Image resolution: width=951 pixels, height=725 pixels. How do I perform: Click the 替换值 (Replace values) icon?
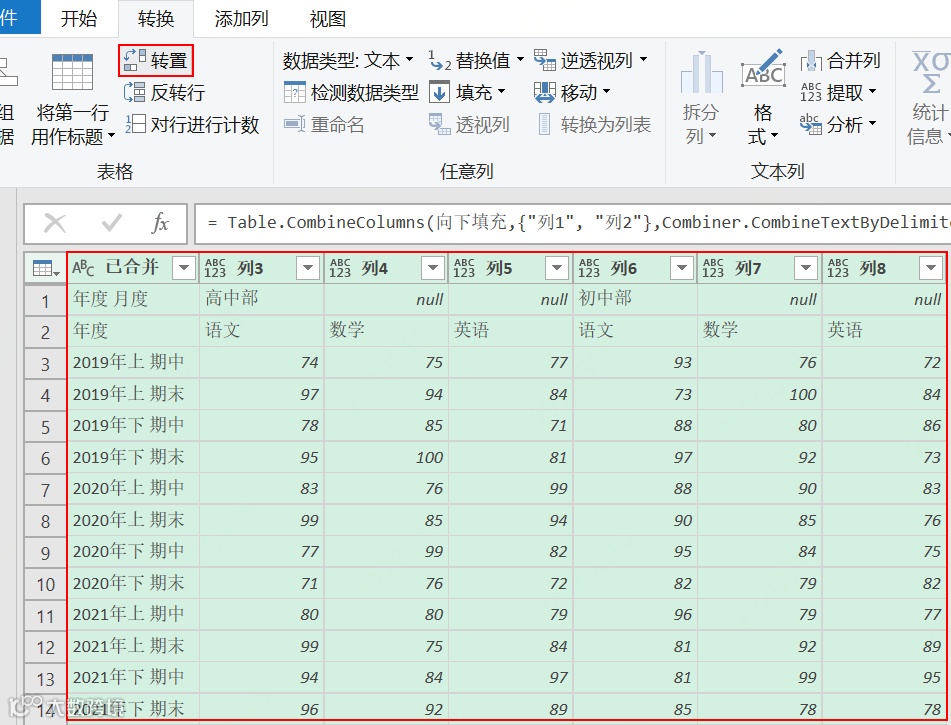click(439, 60)
